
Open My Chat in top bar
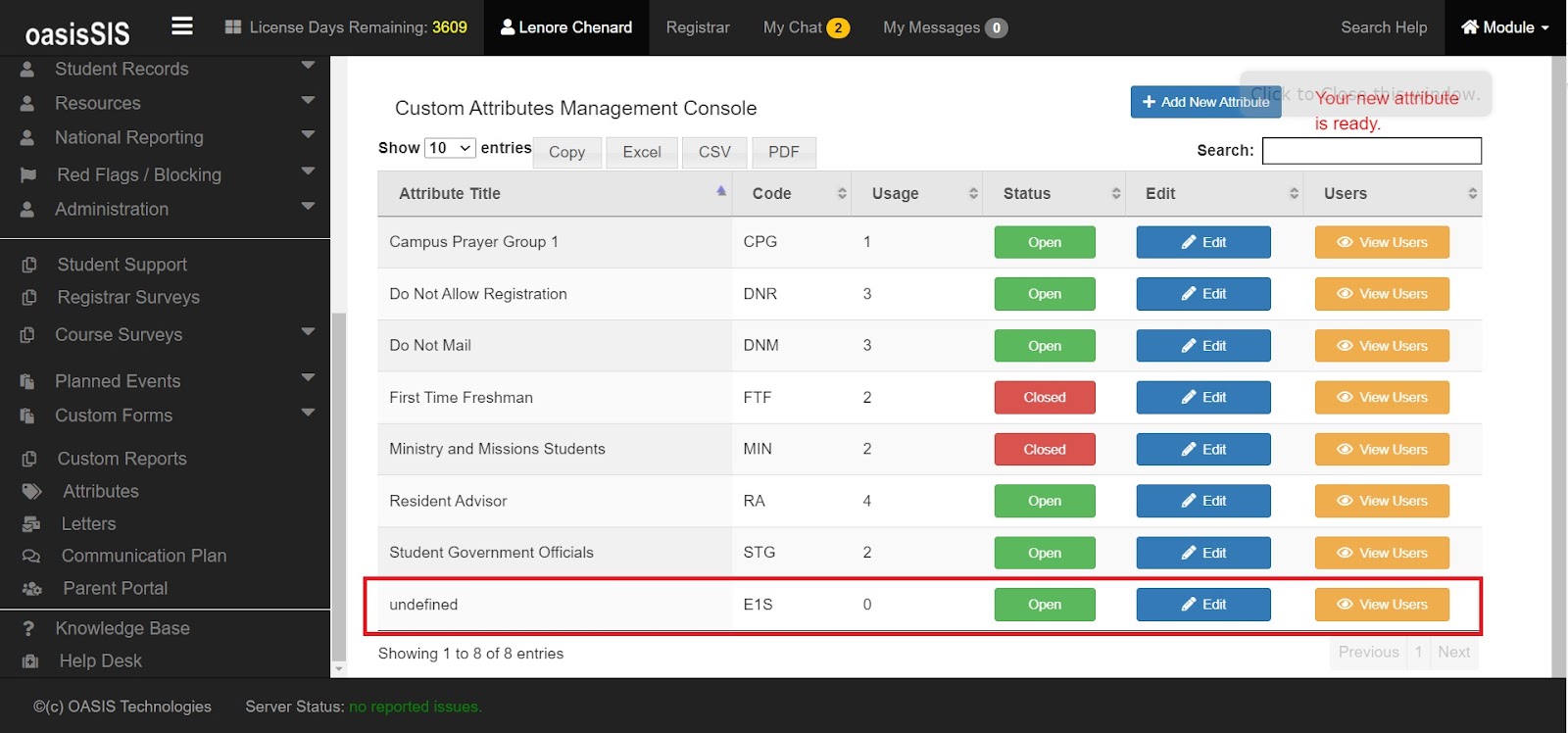coord(806,27)
